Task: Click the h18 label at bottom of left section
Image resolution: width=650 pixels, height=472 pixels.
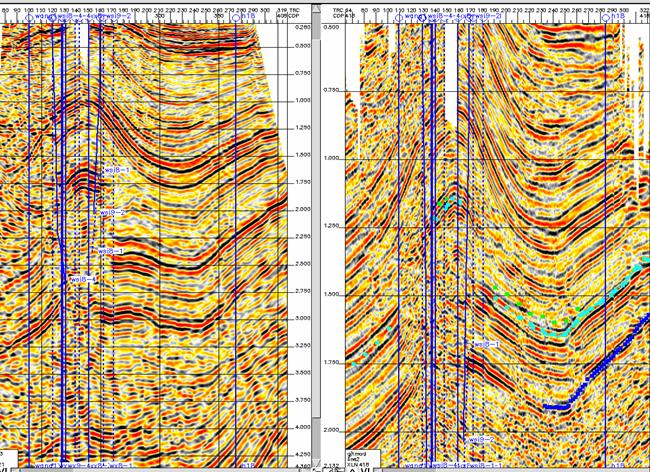Action: click(247, 465)
